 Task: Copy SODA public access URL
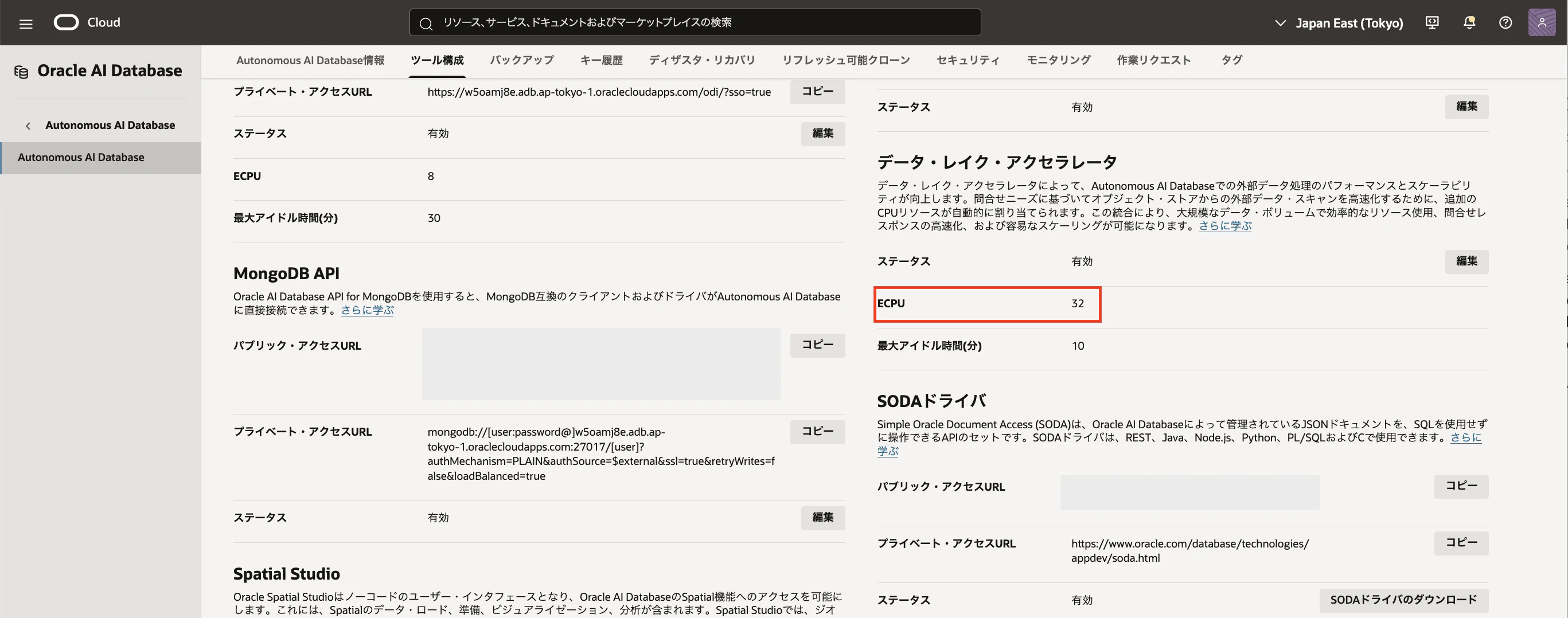[x=1461, y=486]
